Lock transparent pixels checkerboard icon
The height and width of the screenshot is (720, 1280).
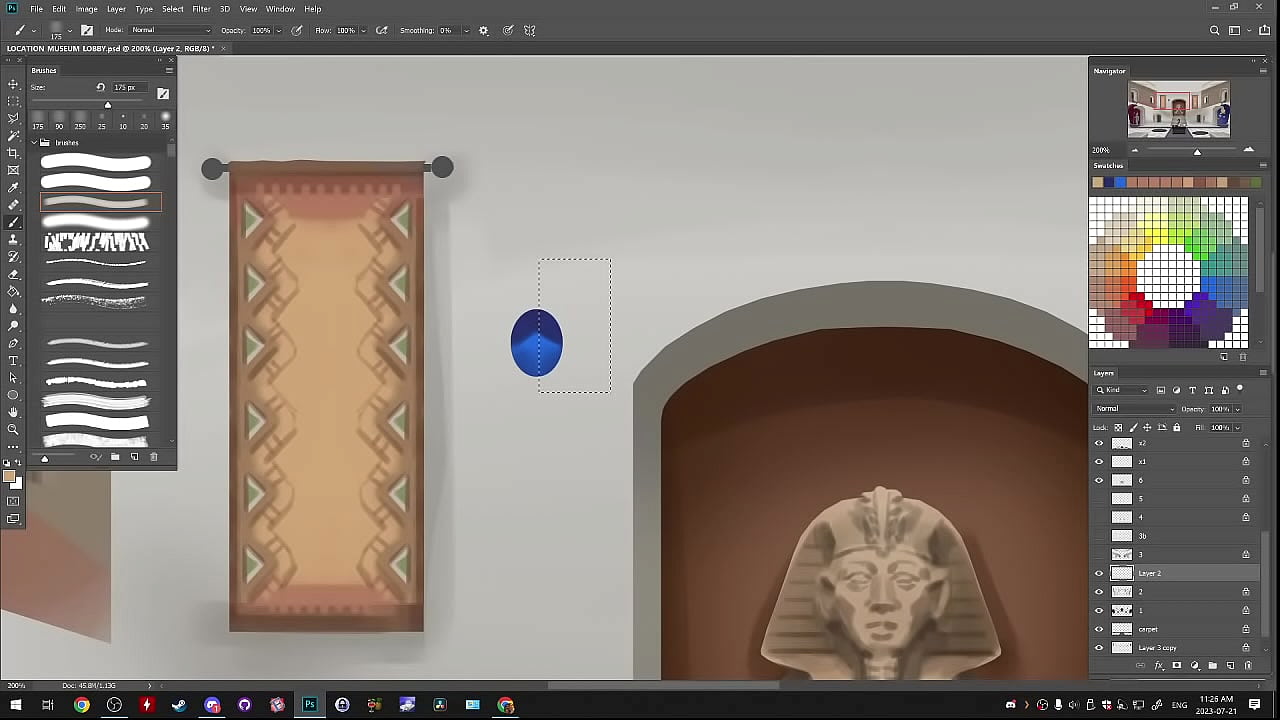[1118, 428]
